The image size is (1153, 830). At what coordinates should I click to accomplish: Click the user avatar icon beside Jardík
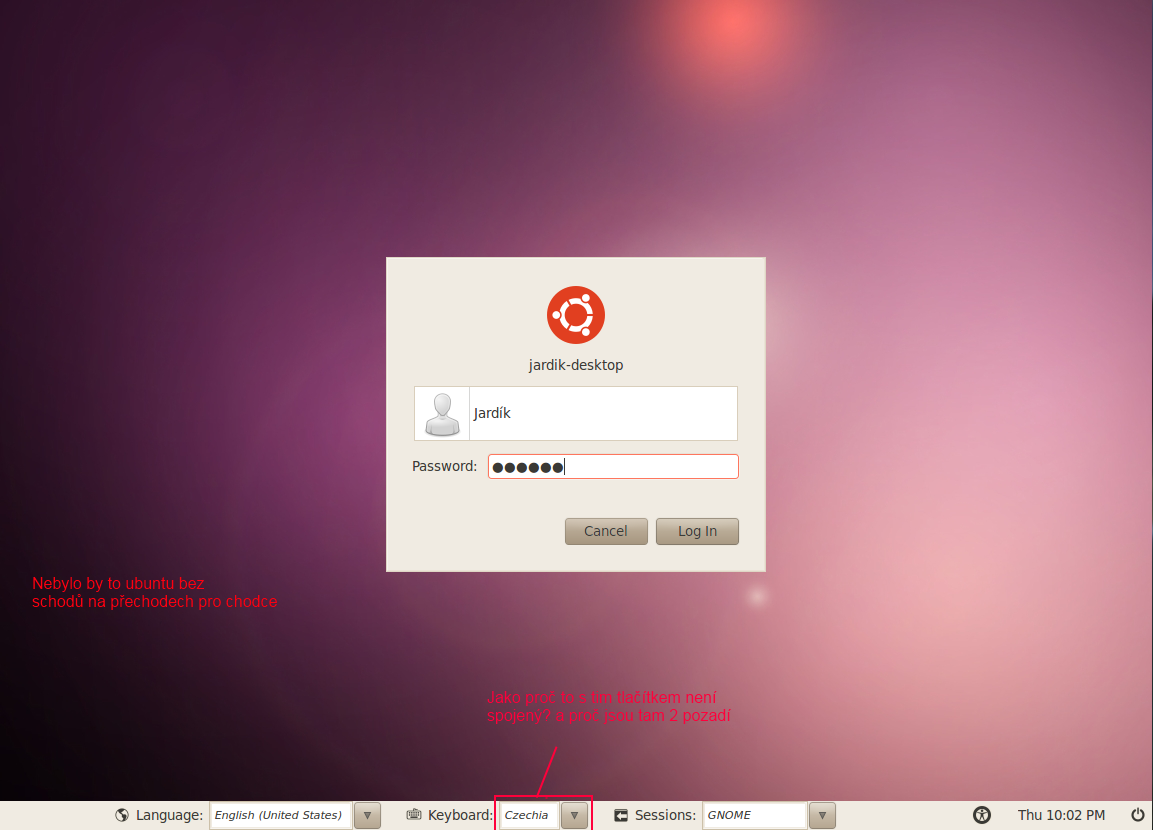click(x=442, y=414)
